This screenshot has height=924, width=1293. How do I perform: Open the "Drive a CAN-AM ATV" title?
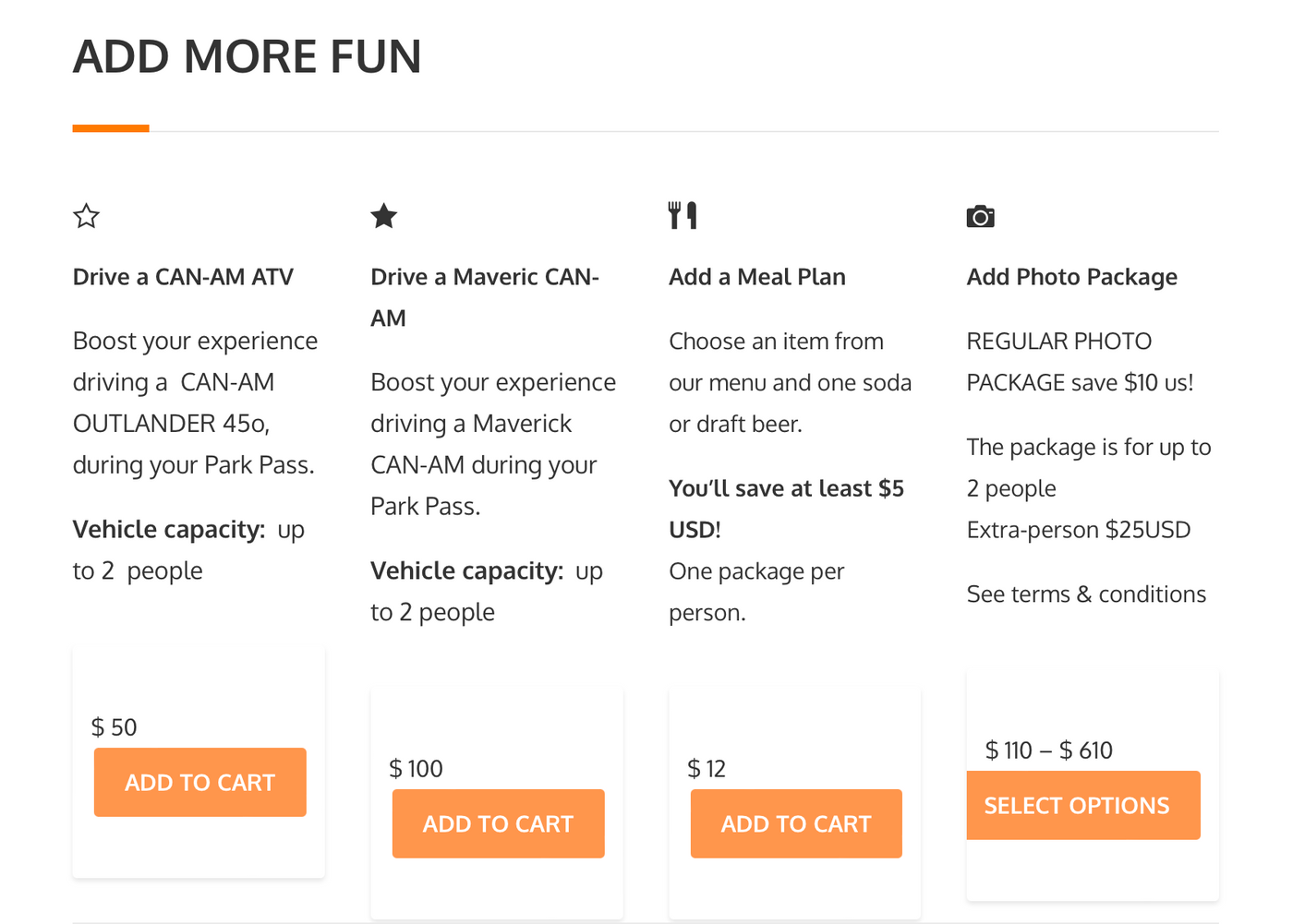coord(183,277)
